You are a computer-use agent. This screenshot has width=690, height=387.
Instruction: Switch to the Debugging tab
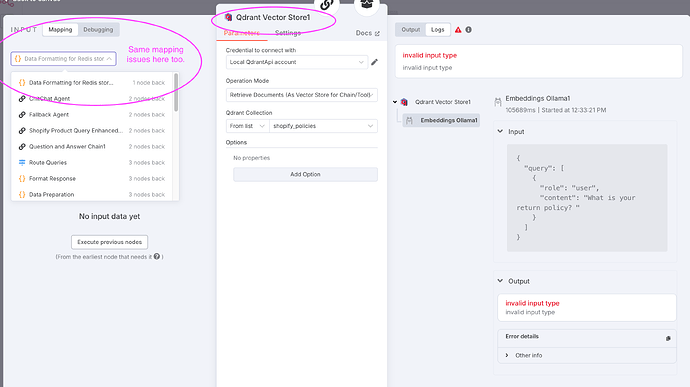[98, 29]
